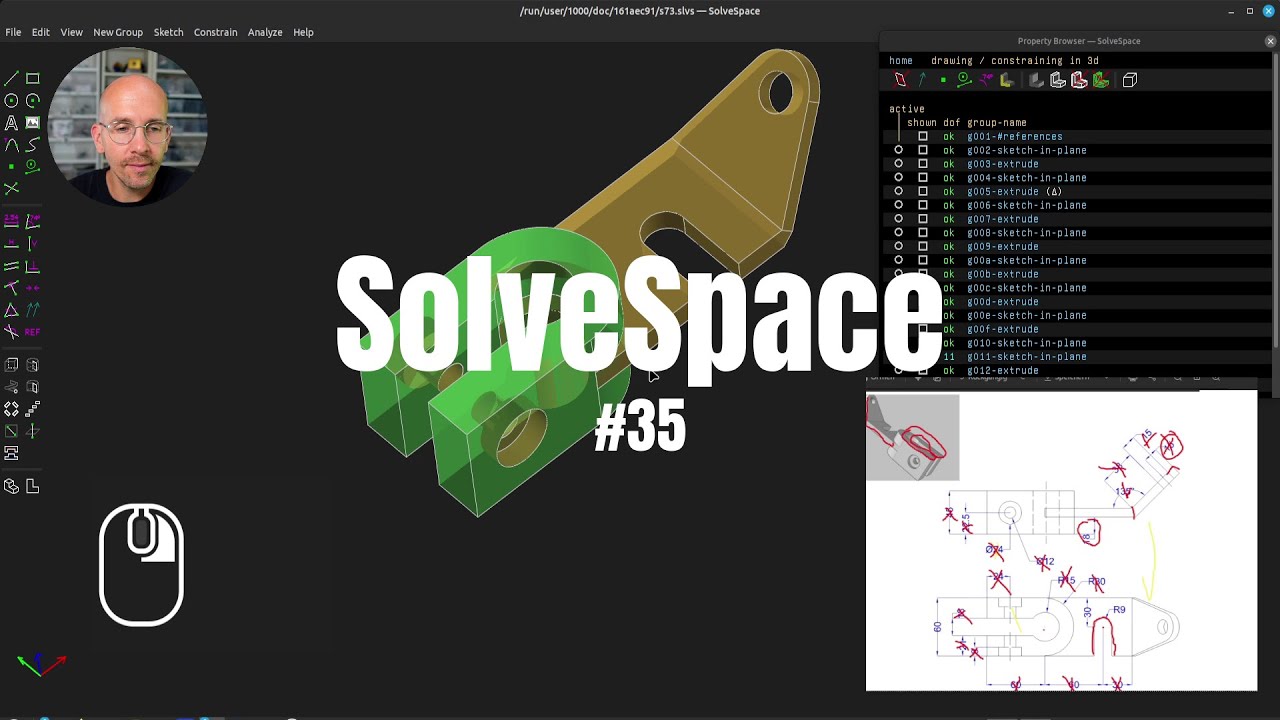
Task: Create a new extrude group
Action: click(11, 365)
